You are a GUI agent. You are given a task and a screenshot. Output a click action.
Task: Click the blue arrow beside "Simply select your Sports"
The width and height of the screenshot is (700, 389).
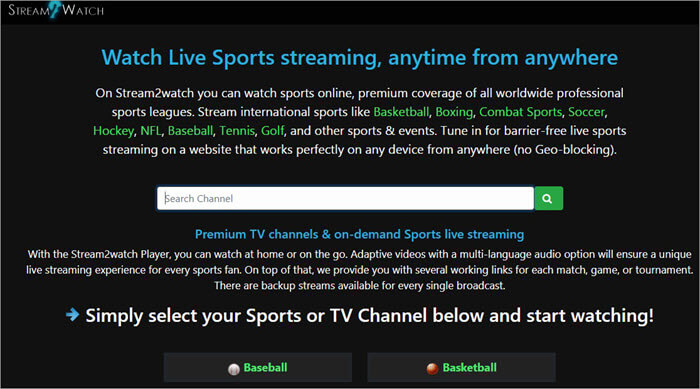click(72, 315)
